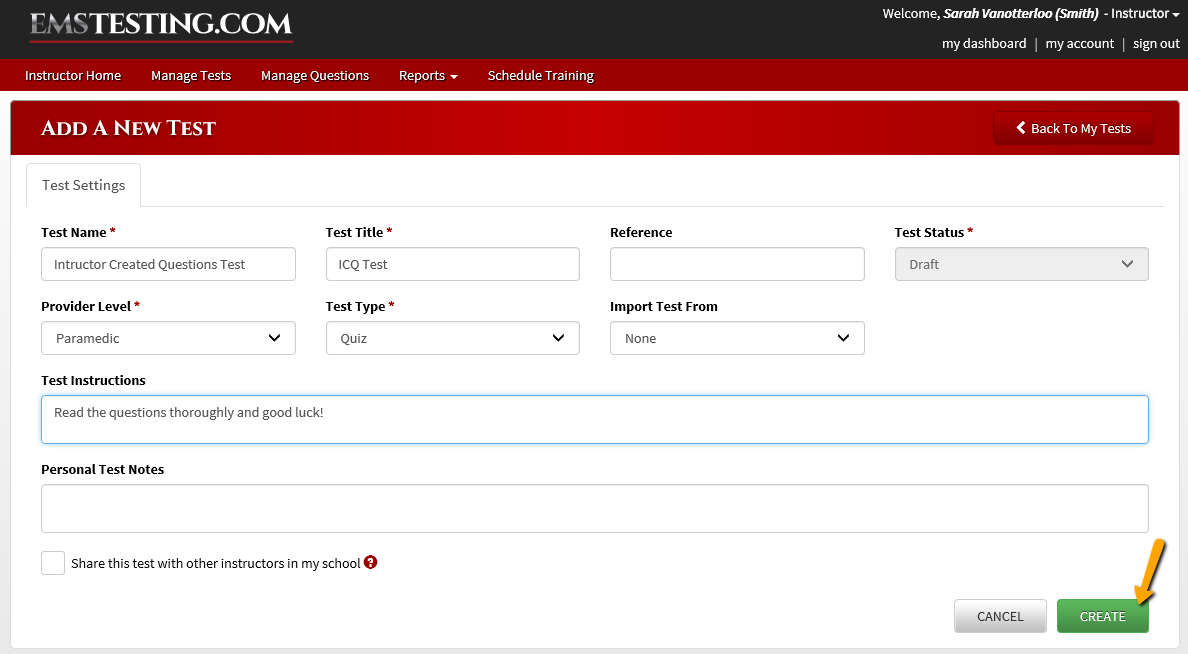1188x654 pixels.
Task: Click the 'Test Instructions' label
Action: (x=93, y=380)
